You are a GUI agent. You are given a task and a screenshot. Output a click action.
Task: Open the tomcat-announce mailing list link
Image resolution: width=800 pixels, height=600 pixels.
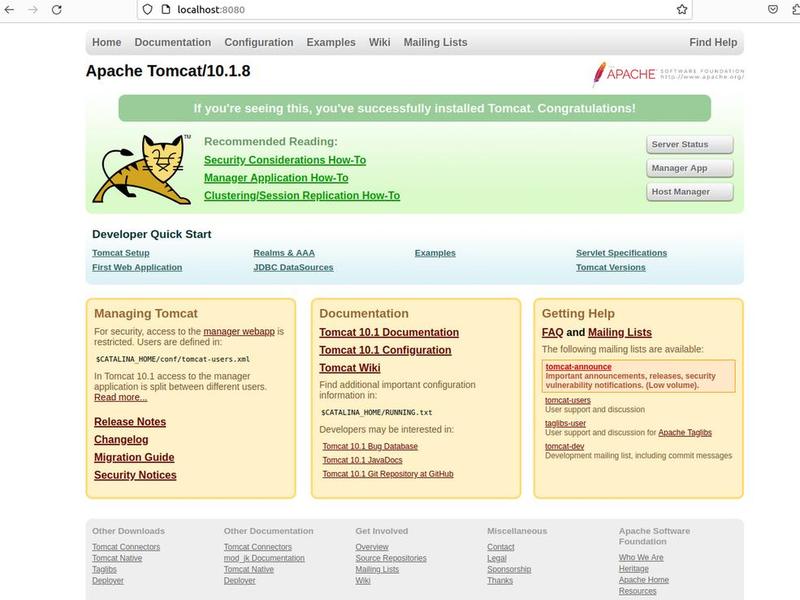[x=578, y=367]
